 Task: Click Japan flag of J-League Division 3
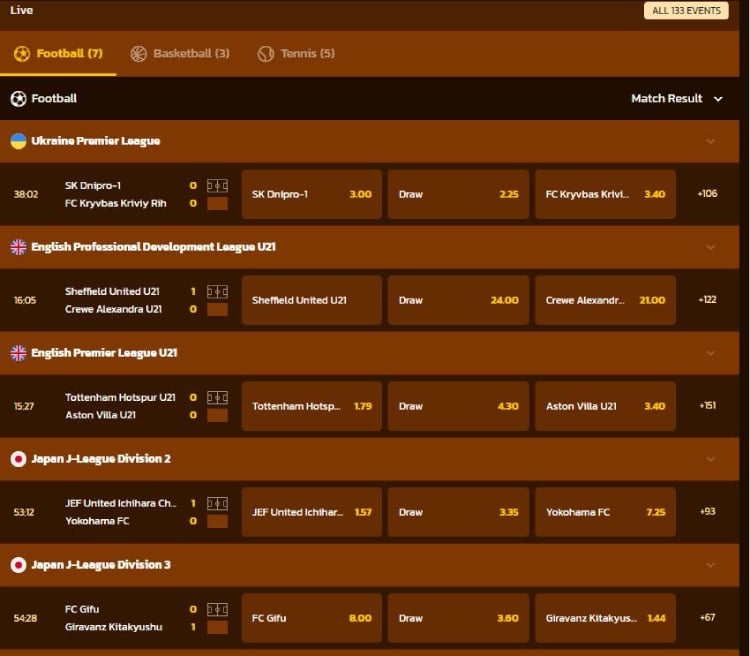click(x=18, y=565)
